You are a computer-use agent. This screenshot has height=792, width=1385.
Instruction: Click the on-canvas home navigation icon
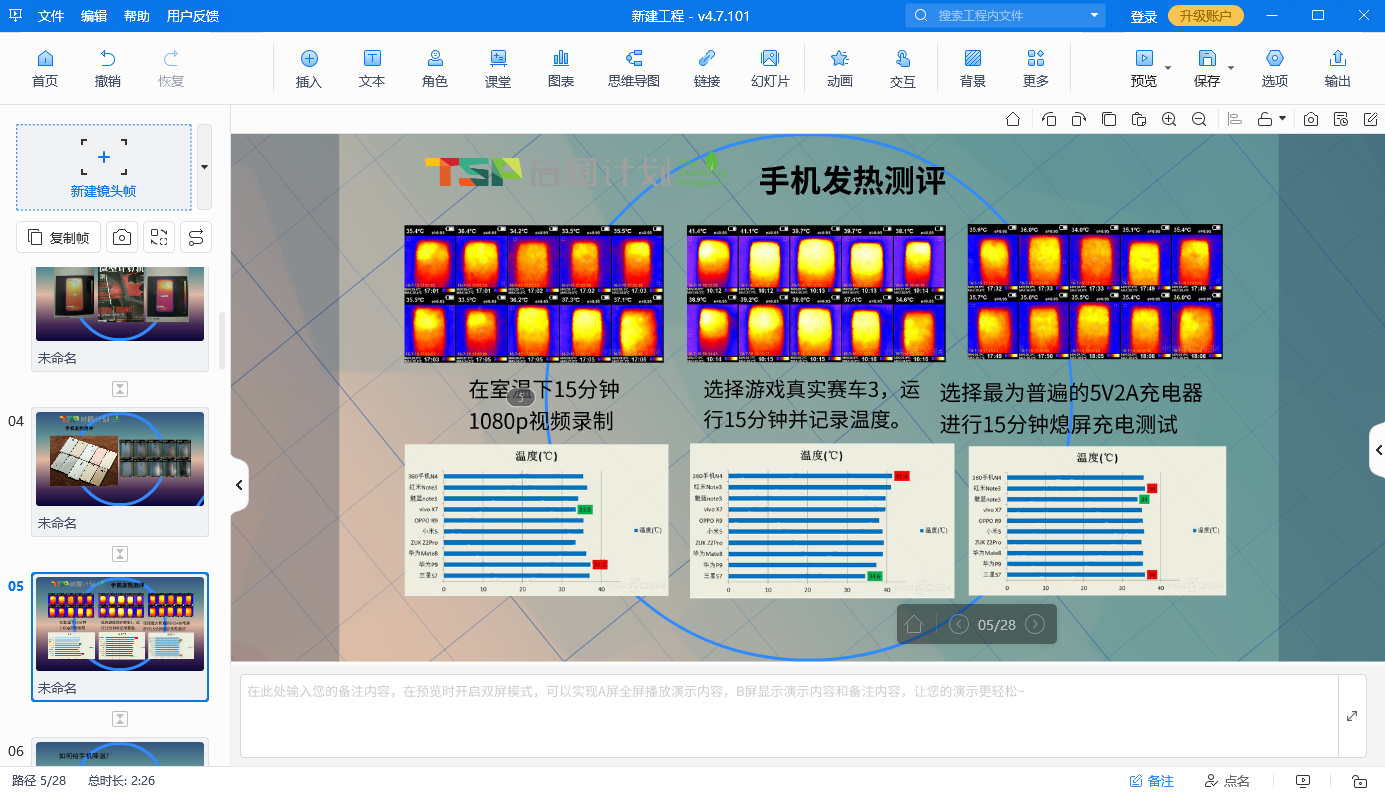(x=913, y=625)
